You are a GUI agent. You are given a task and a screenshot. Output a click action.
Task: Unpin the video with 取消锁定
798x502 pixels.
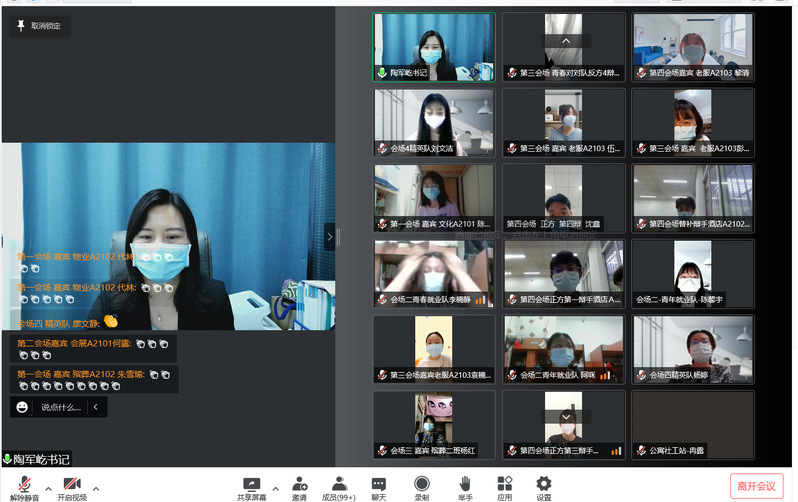click(x=39, y=26)
